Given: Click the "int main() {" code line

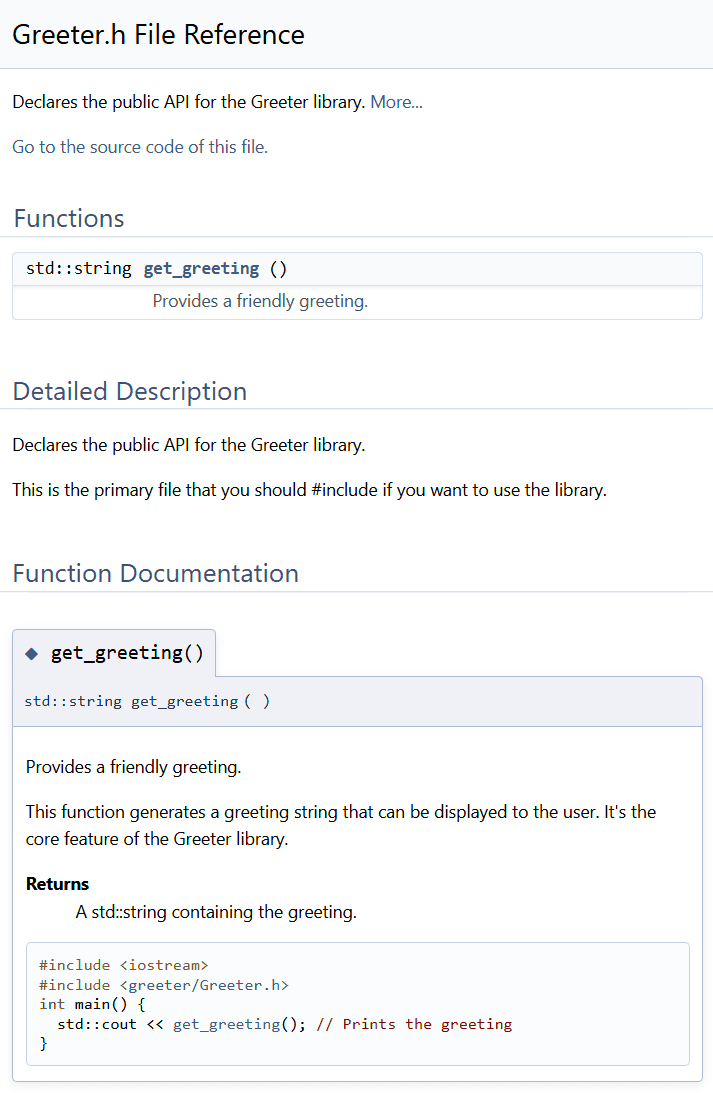Looking at the screenshot, I should point(92,1004).
